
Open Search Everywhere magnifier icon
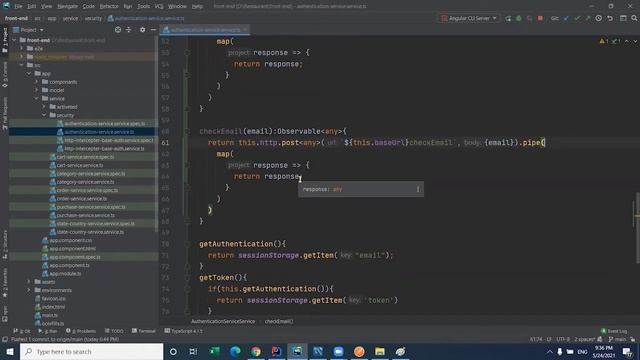pos(634,18)
